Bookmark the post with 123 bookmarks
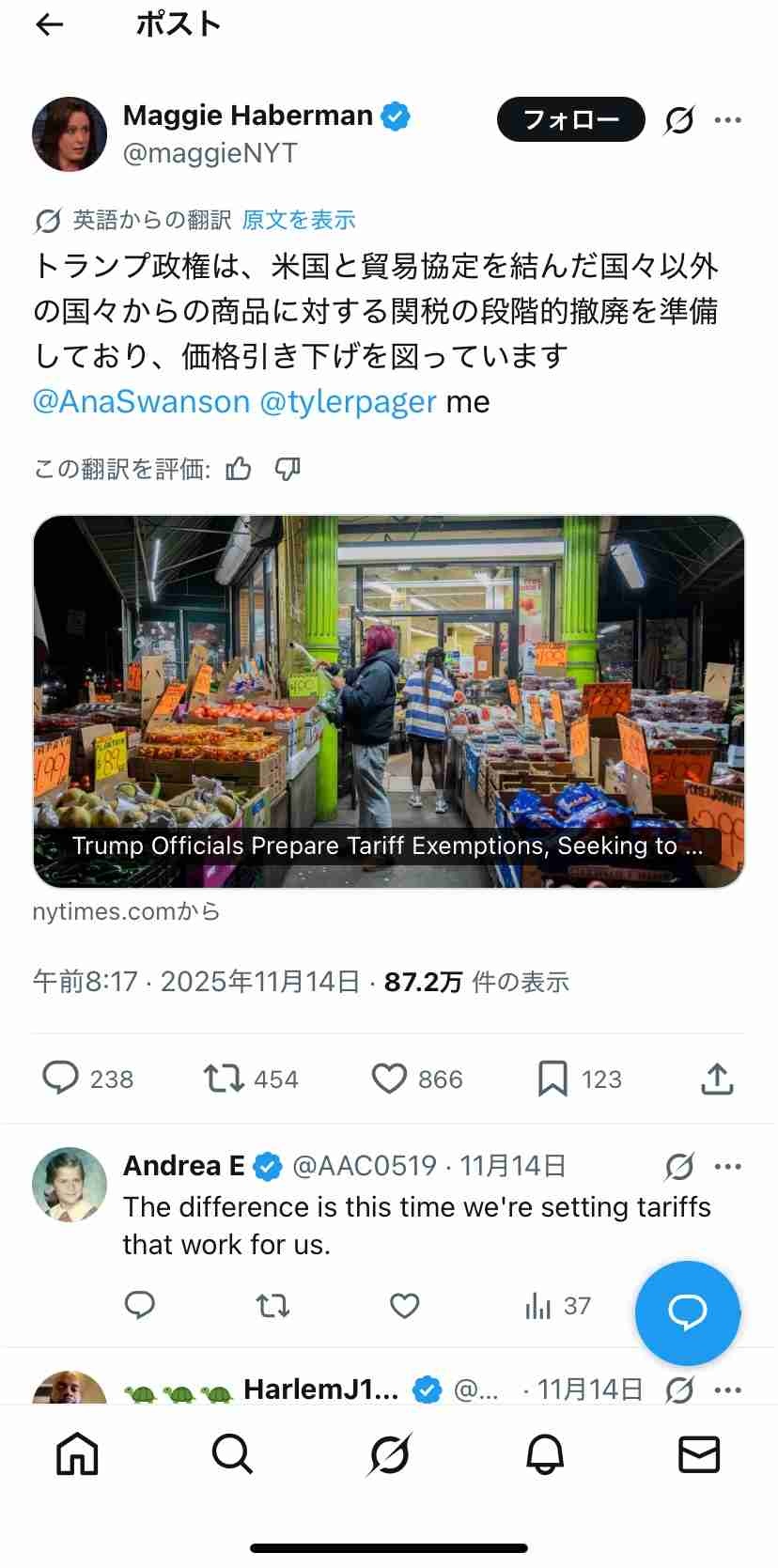This screenshot has width=778, height=1568. tap(552, 1079)
